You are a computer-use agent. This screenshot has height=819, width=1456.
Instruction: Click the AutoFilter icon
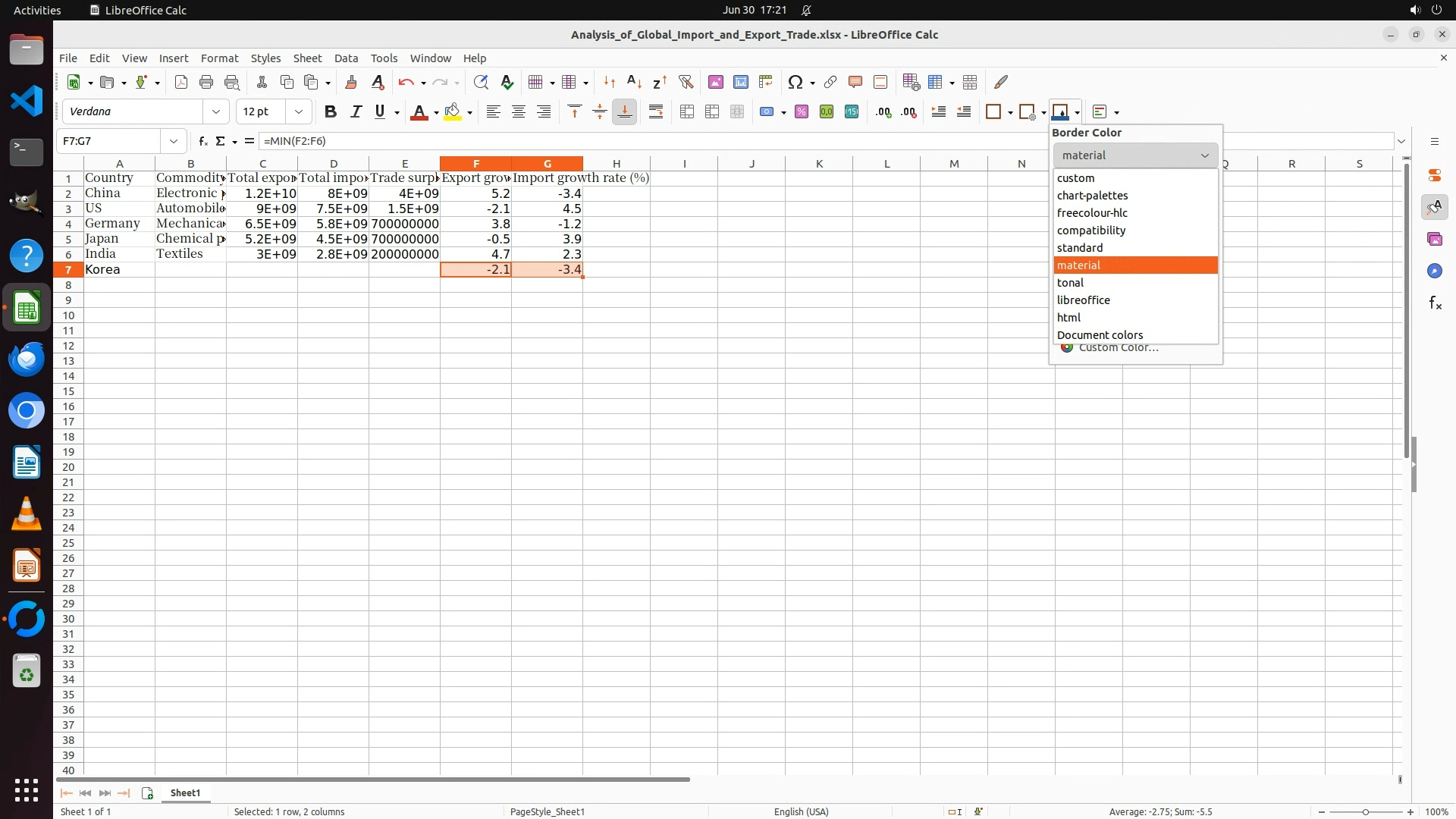[x=686, y=82]
